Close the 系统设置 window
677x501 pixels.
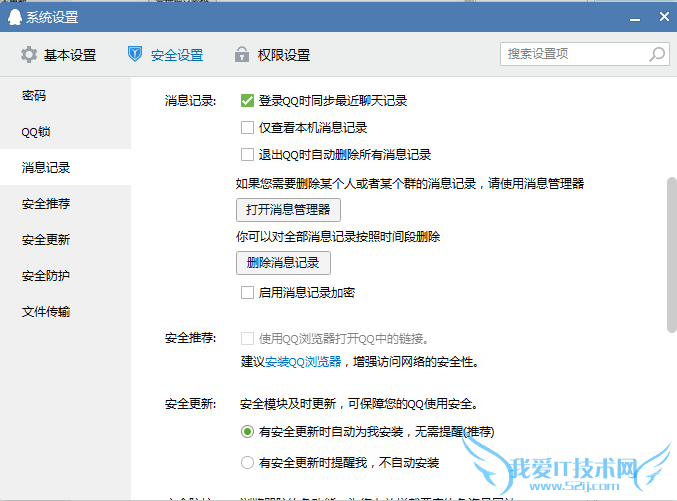click(664, 17)
